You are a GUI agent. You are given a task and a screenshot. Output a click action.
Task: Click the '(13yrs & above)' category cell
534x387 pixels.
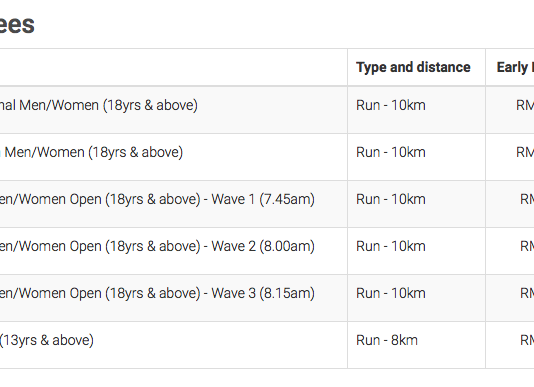[x=47, y=340]
